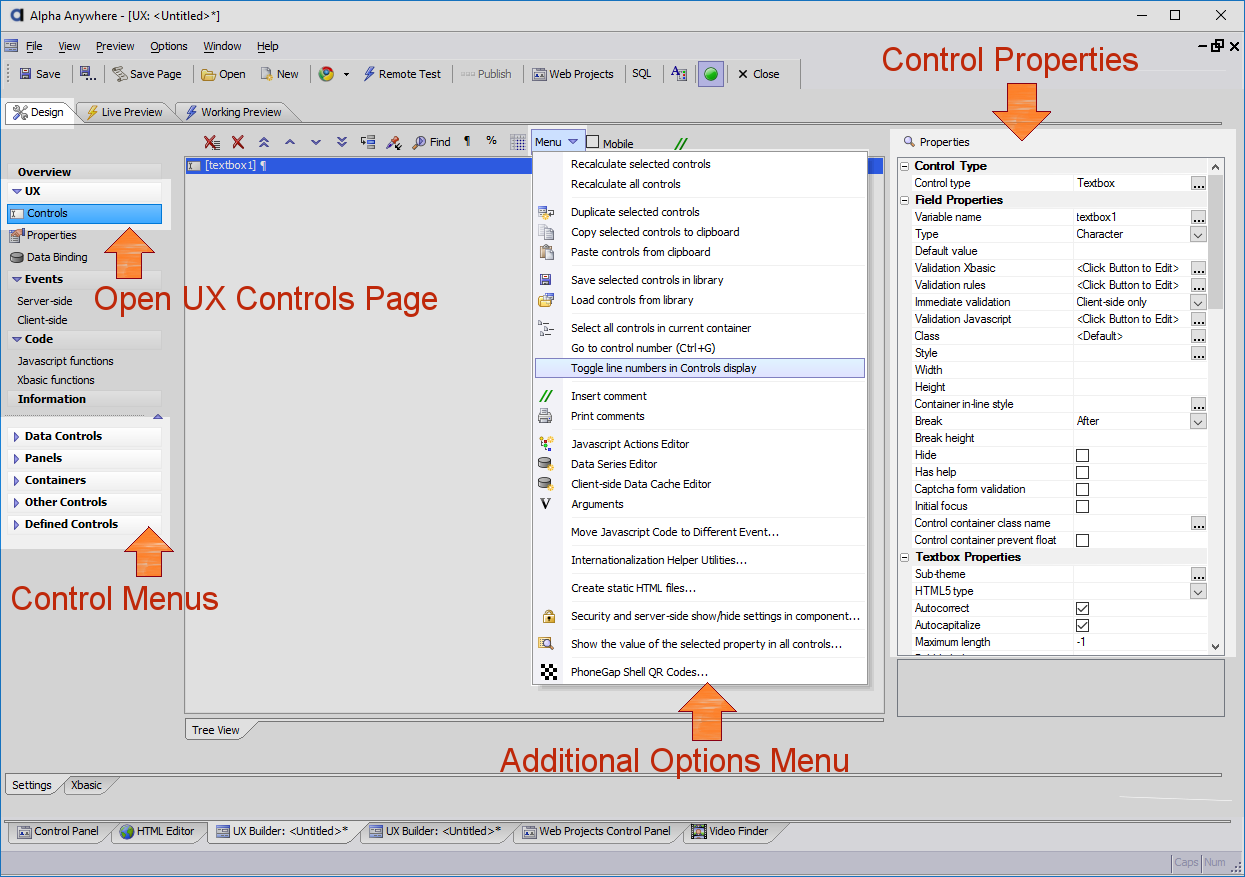This screenshot has width=1245, height=877.
Task: Open the Javascript functions link
Action: tap(65, 361)
